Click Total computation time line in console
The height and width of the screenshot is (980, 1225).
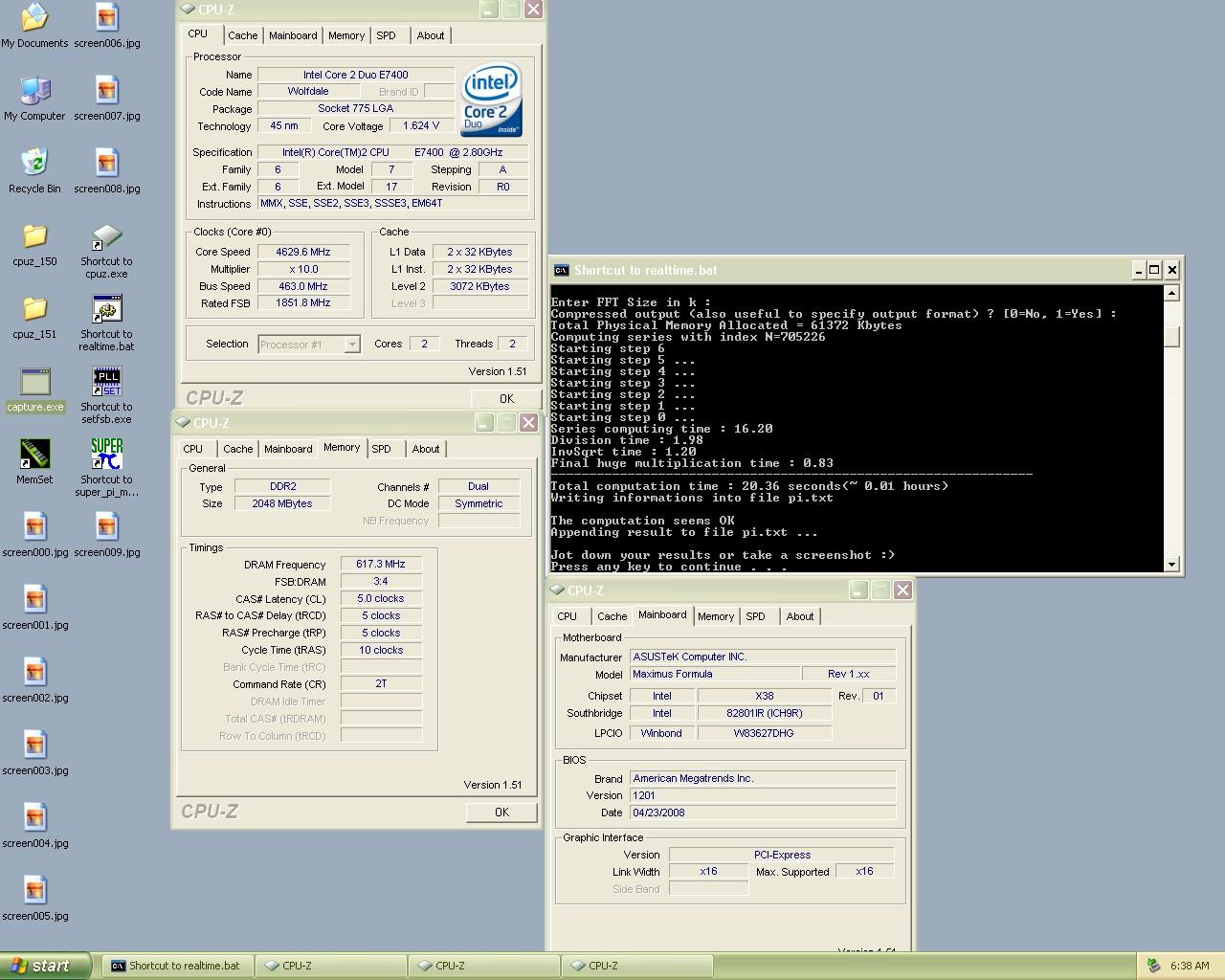(750, 486)
